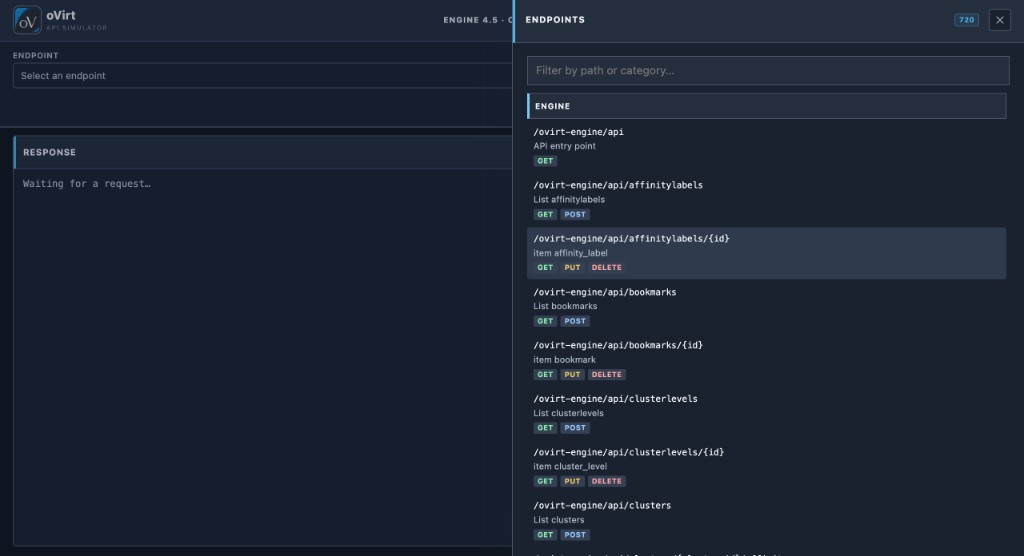Click 'item cluster_level' description text
This screenshot has height=556, width=1024.
[570, 466]
